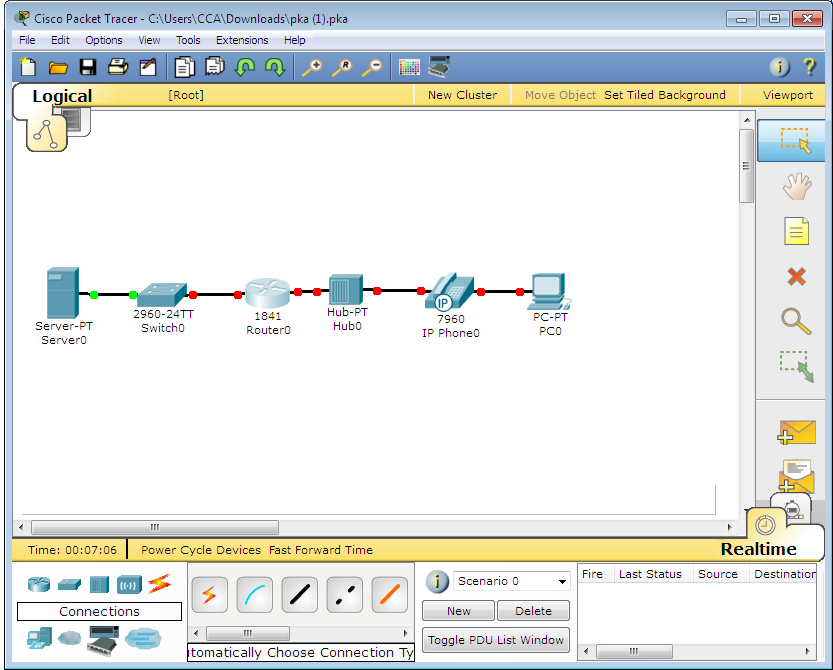Choose the red X Delete tool
The image size is (833, 670).
pyautogui.click(x=796, y=277)
